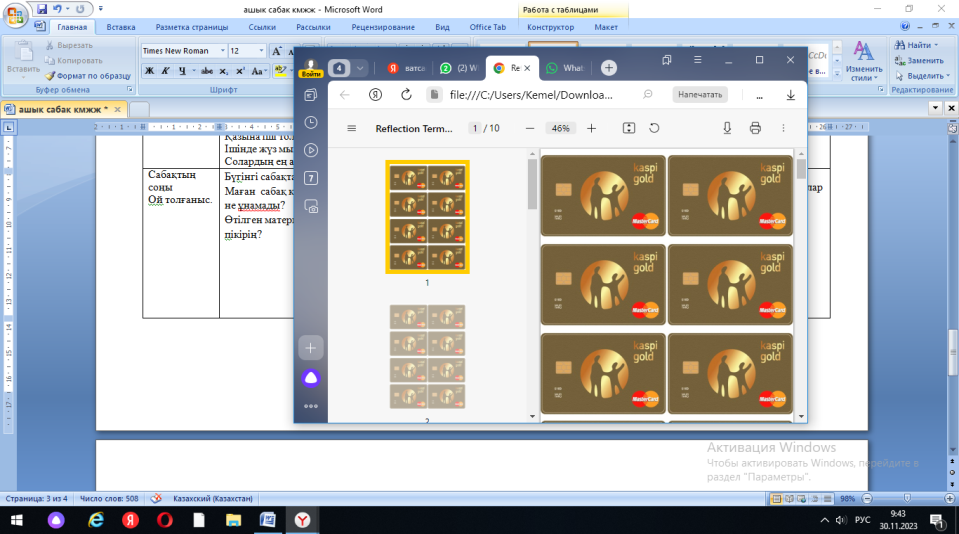Switch to the Вставка ribbon tab
Screen dimensions: 959x534
[x=121, y=28]
